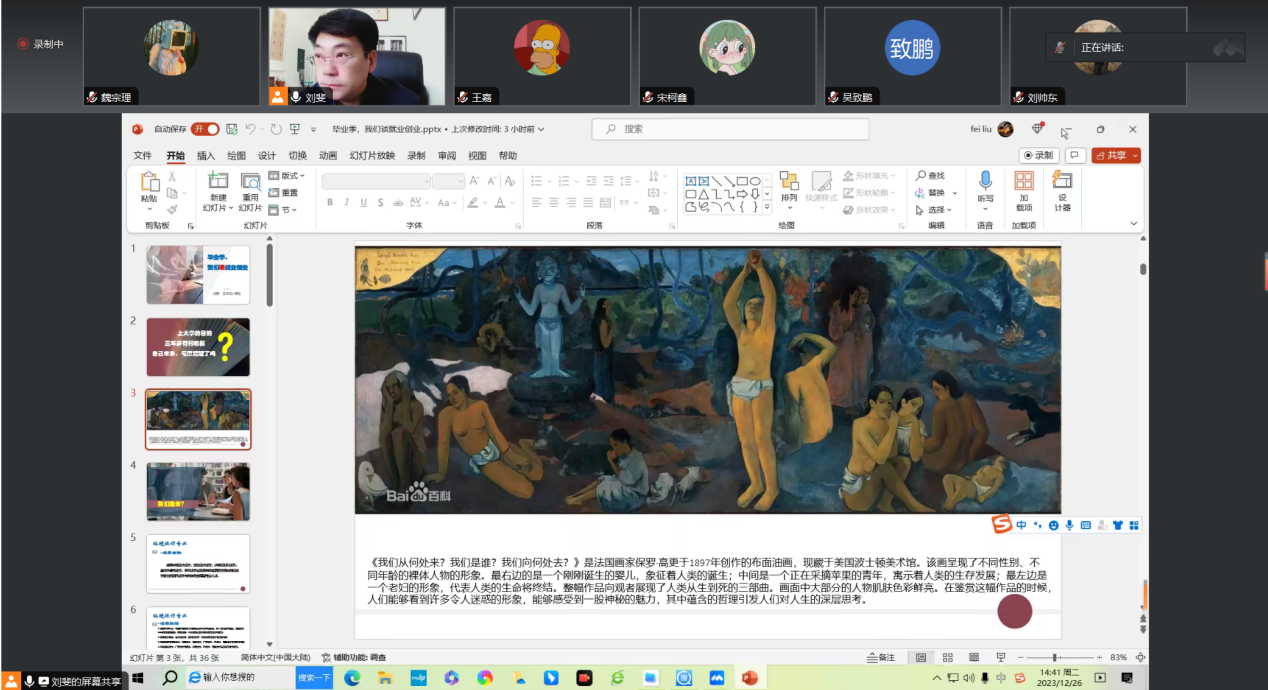
Task: Switch to Slide Sorter view in status bar
Action: click(947, 658)
